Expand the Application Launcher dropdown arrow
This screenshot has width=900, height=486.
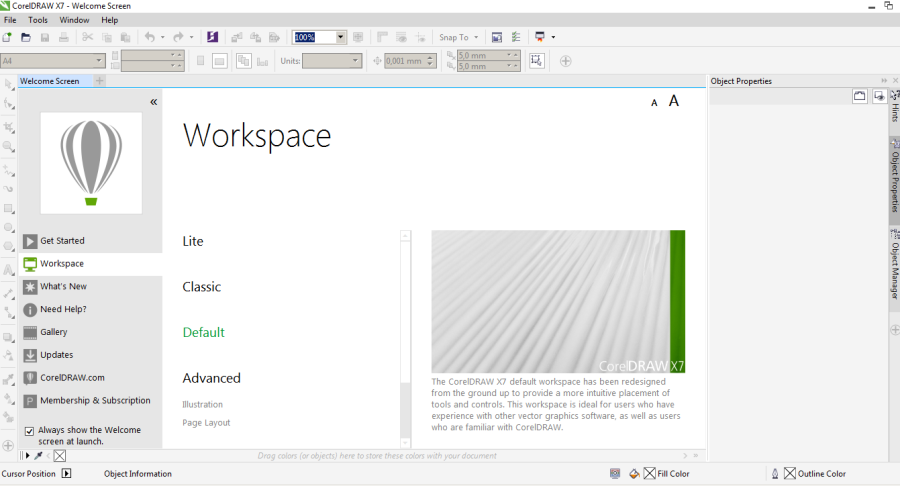(x=553, y=37)
